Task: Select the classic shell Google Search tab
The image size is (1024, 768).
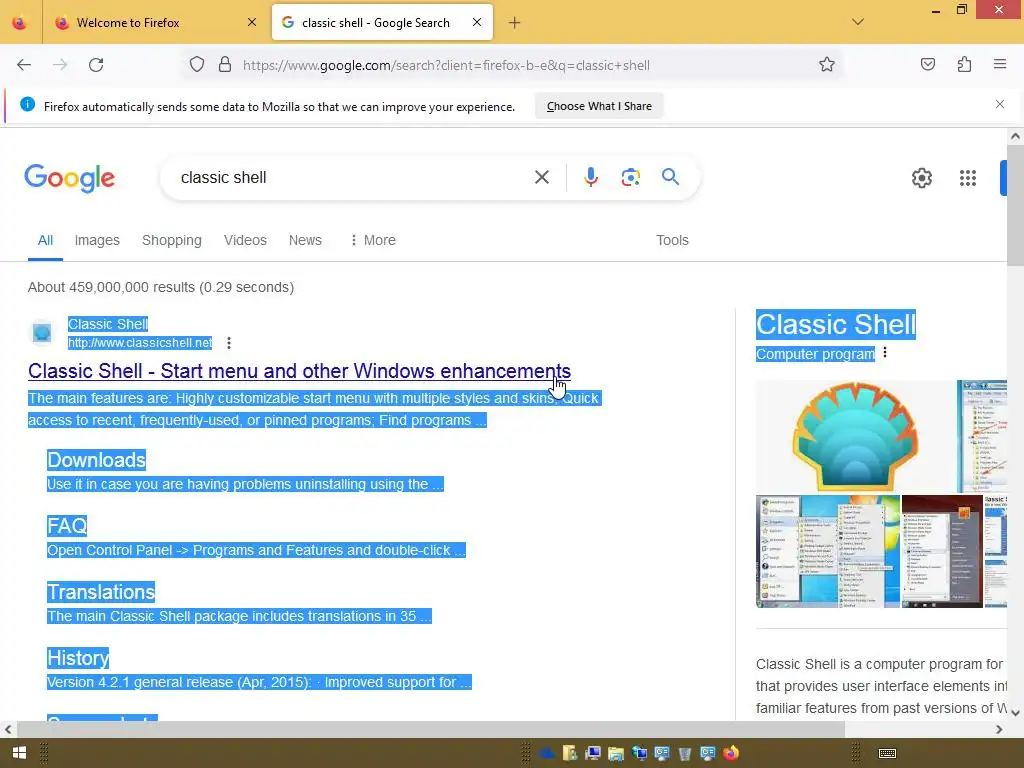Action: pyautogui.click(x=382, y=22)
